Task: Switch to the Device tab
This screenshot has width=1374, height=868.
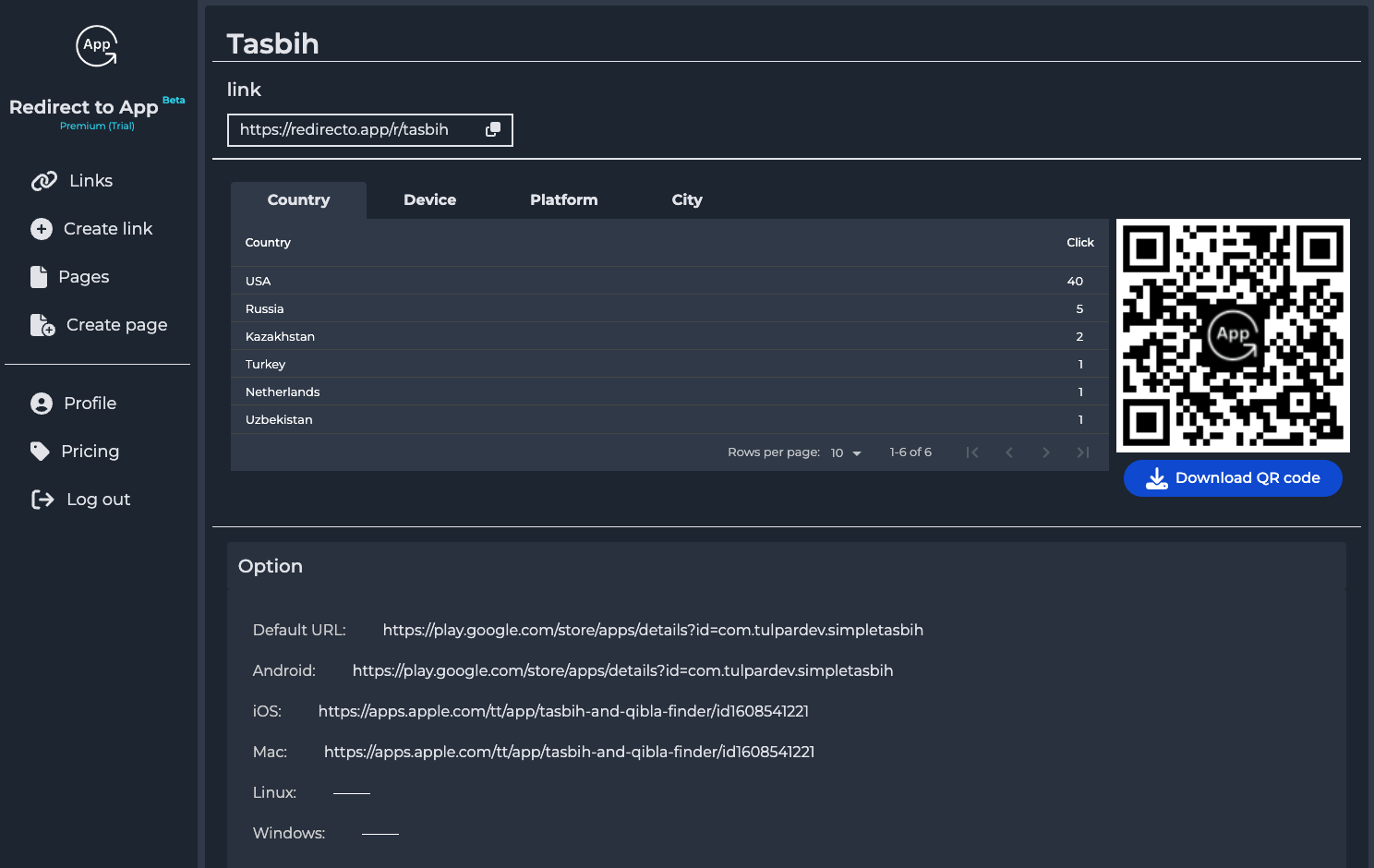Action: (x=429, y=200)
